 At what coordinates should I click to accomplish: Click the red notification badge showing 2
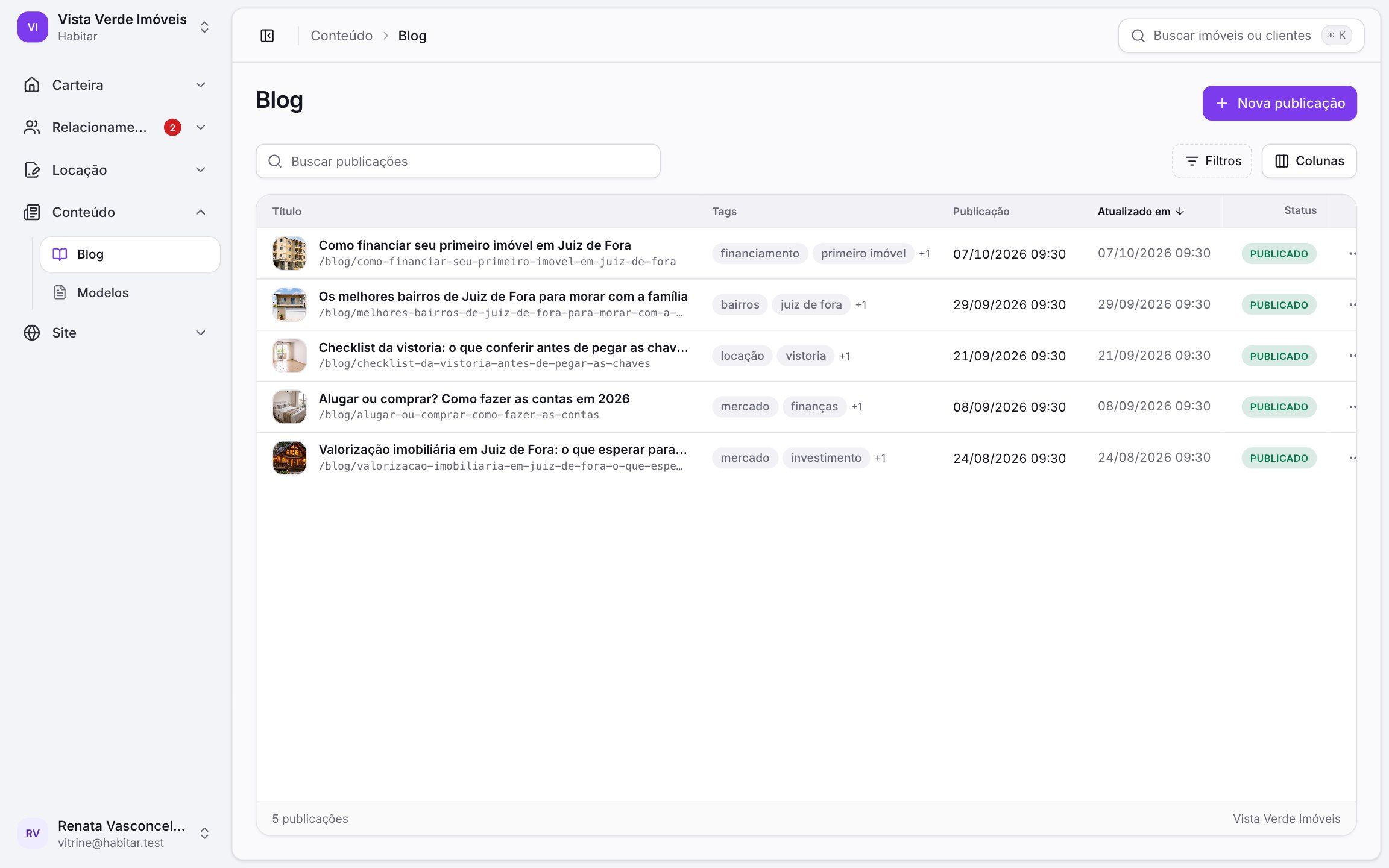coord(172,127)
